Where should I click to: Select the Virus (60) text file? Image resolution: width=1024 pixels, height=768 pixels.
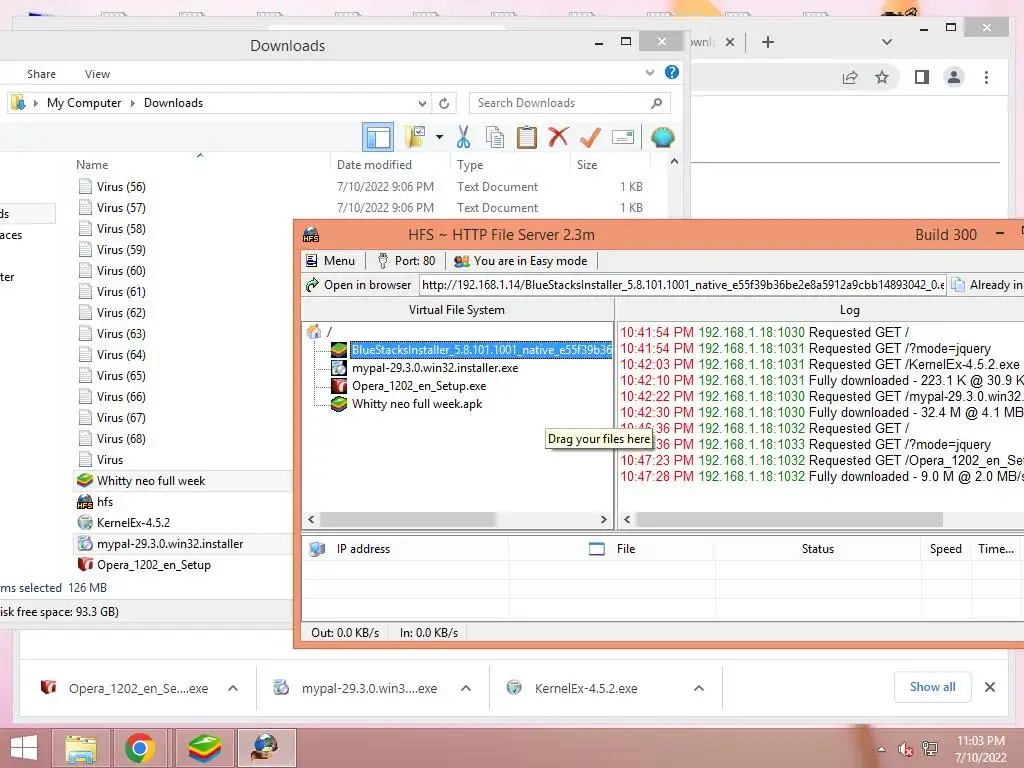pos(121,271)
